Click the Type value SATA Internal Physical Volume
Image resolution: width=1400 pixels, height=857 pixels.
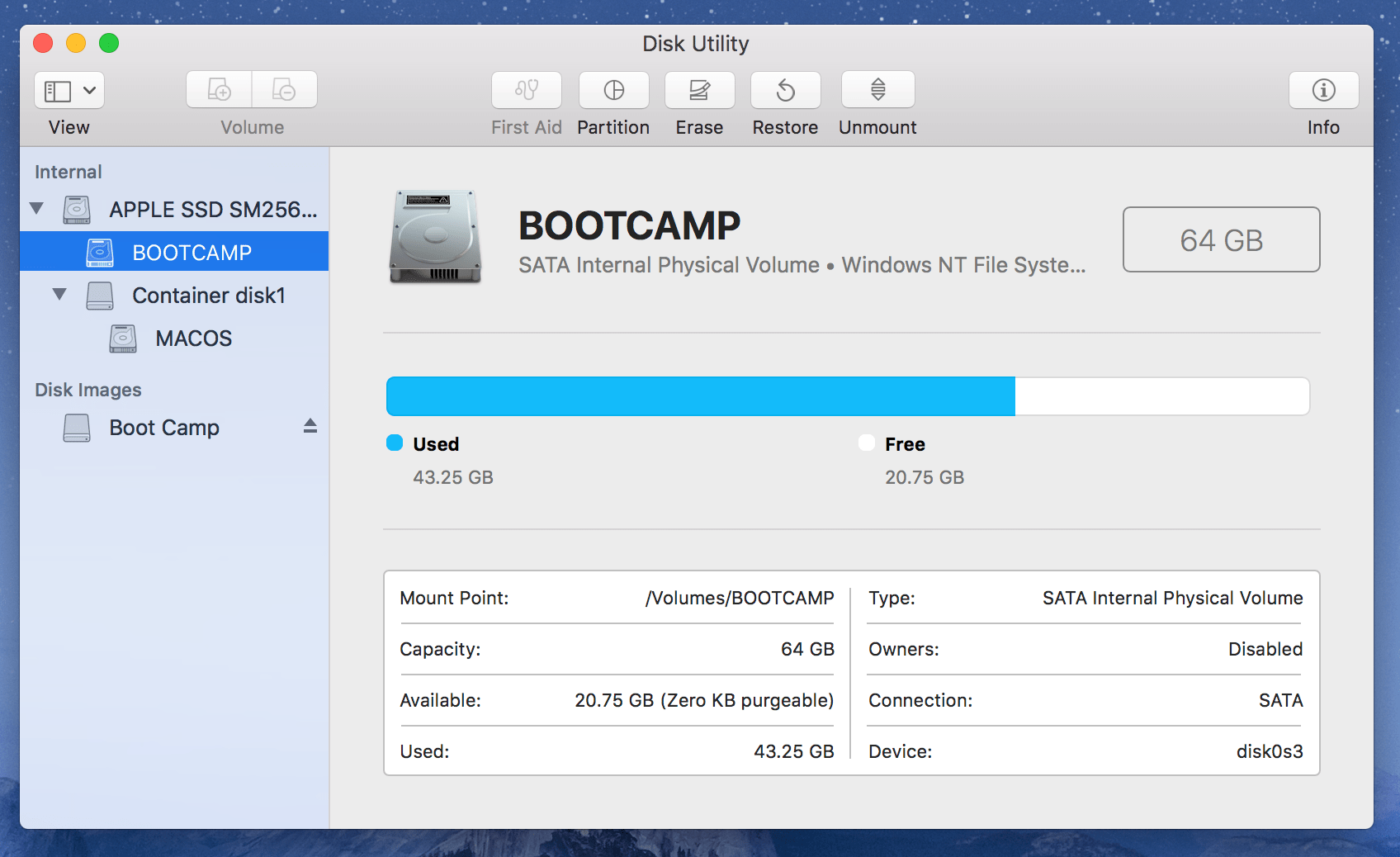coord(1173,598)
